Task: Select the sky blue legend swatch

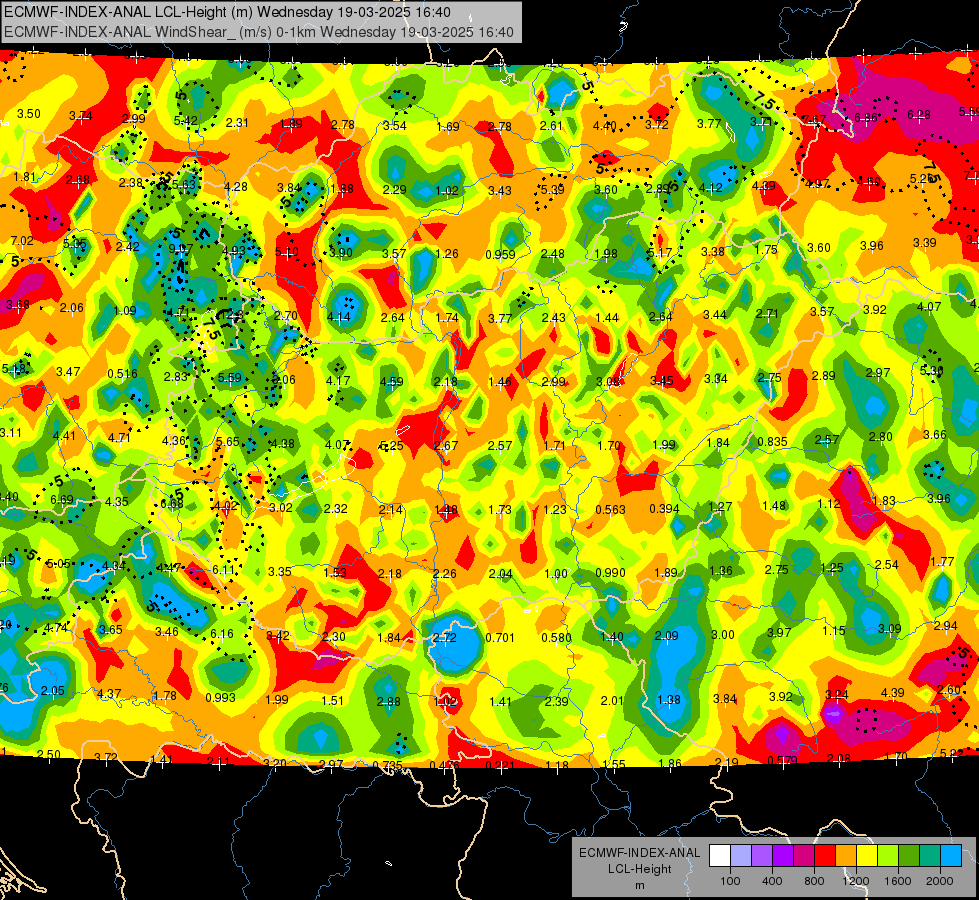Action: coord(951,856)
